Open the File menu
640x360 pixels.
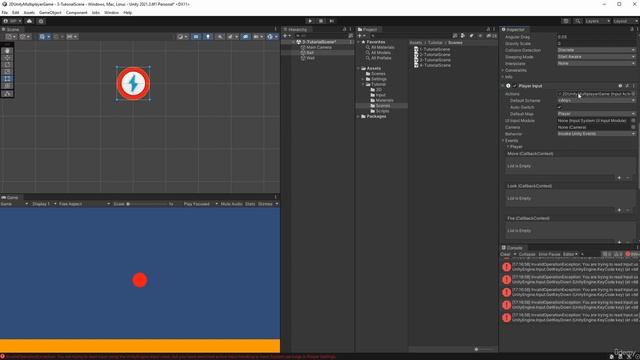tap(4, 13)
